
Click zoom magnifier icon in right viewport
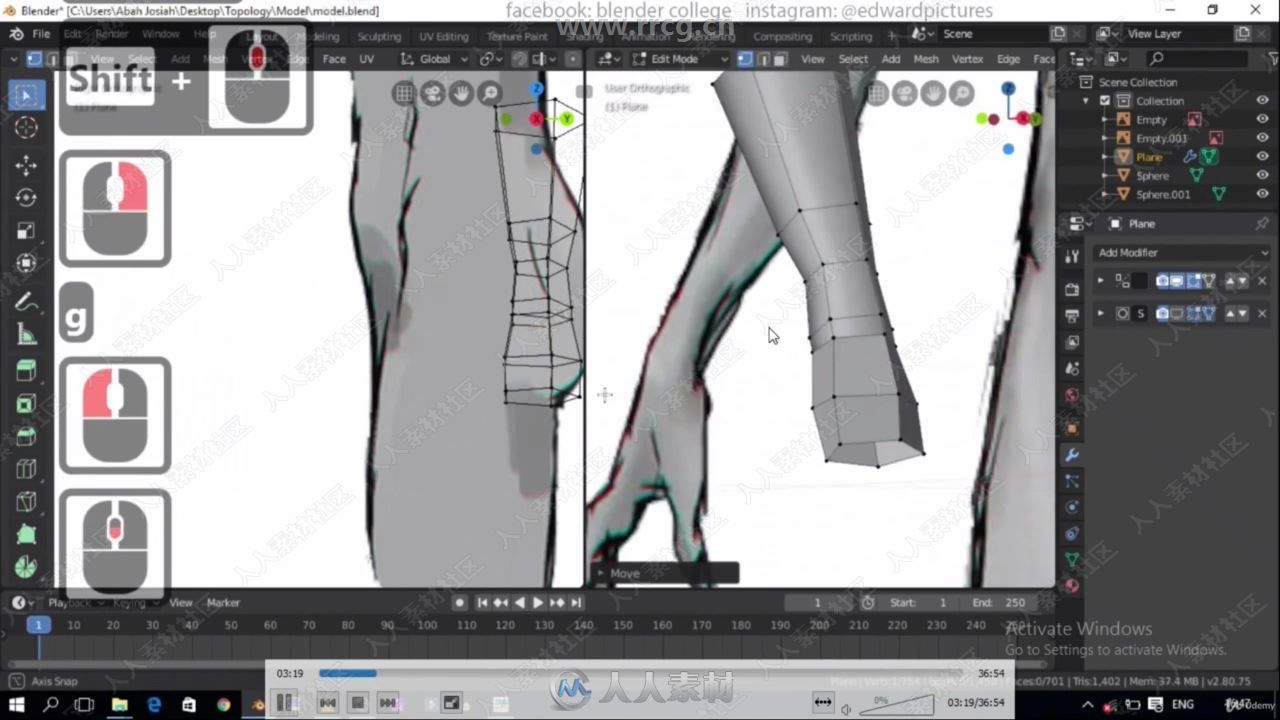click(961, 95)
